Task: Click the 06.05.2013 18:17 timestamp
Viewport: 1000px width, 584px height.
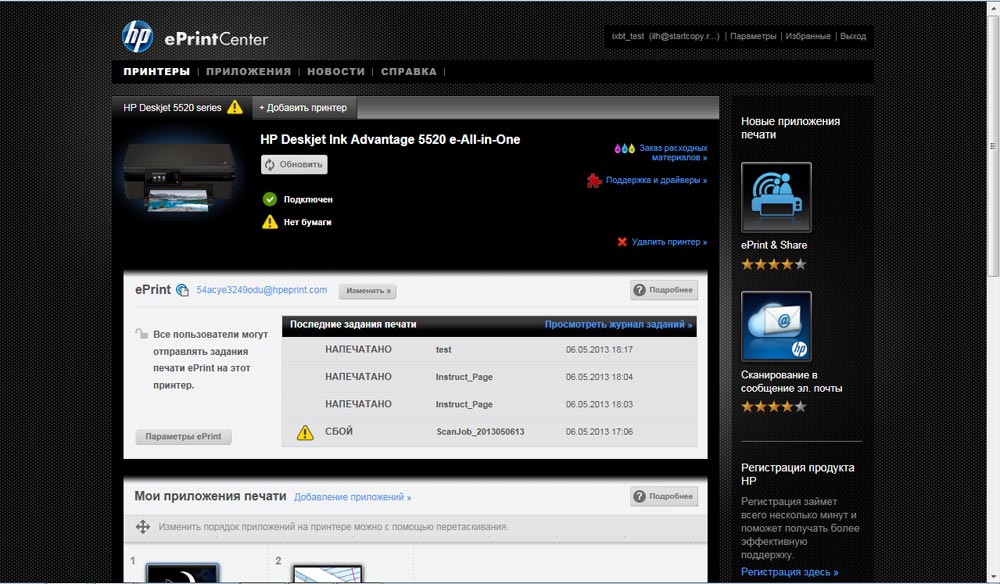Action: pyautogui.click(x=599, y=350)
